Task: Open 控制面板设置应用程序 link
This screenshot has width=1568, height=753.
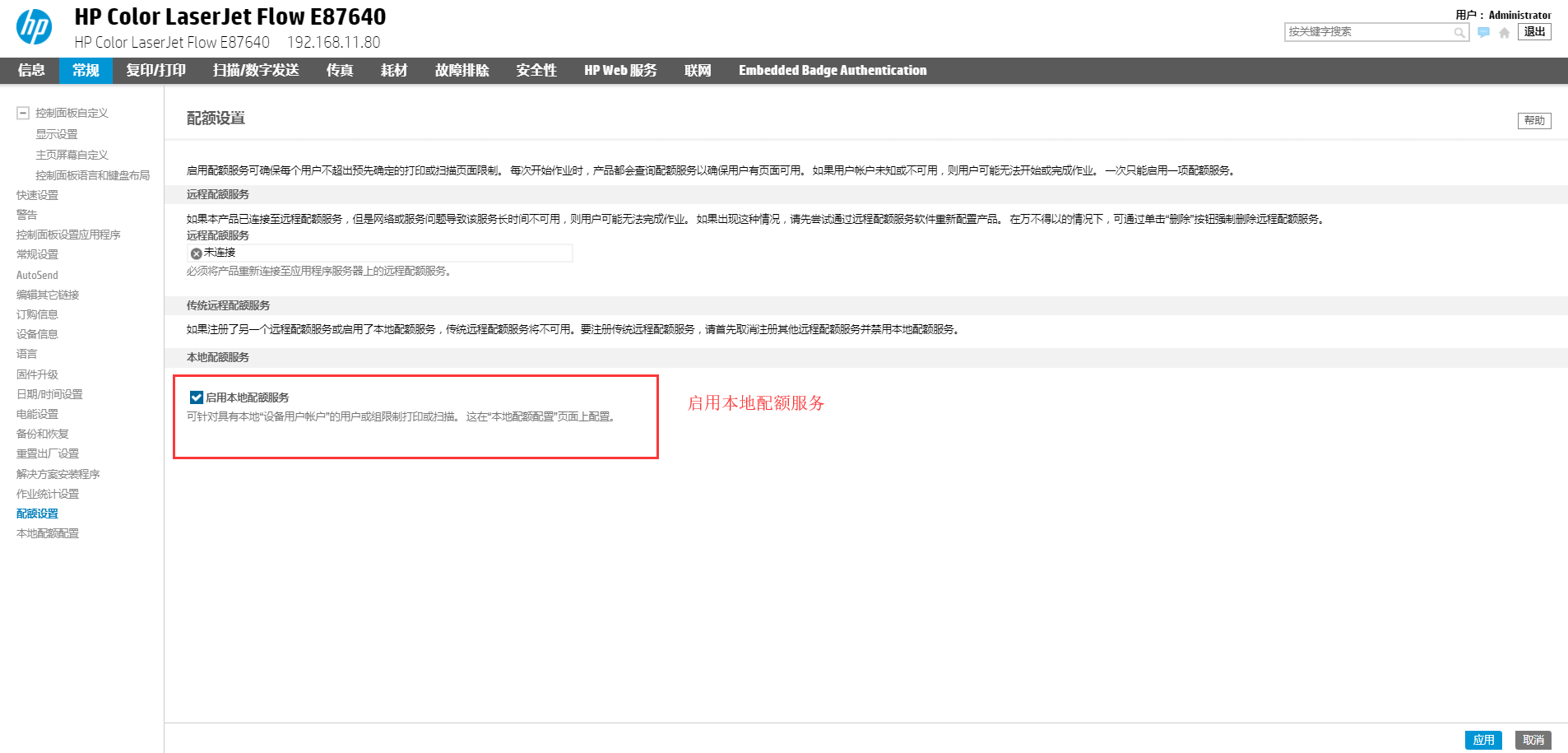Action: pyautogui.click(x=68, y=235)
